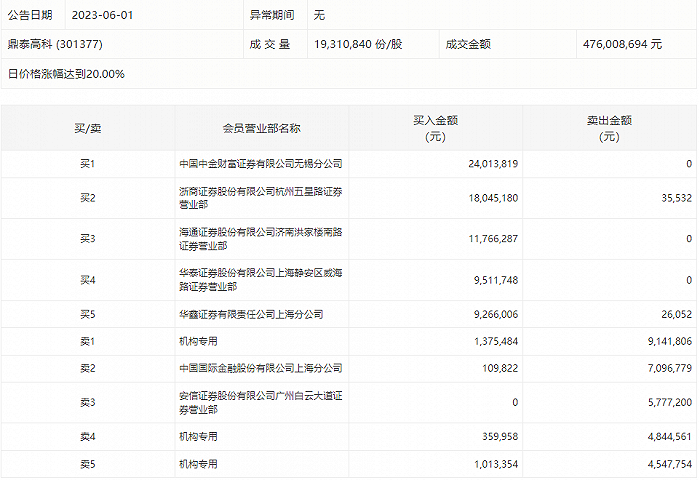This screenshot has width=700, height=480.
Task: Click the buy amount 1,013,354
Action: tap(496, 464)
